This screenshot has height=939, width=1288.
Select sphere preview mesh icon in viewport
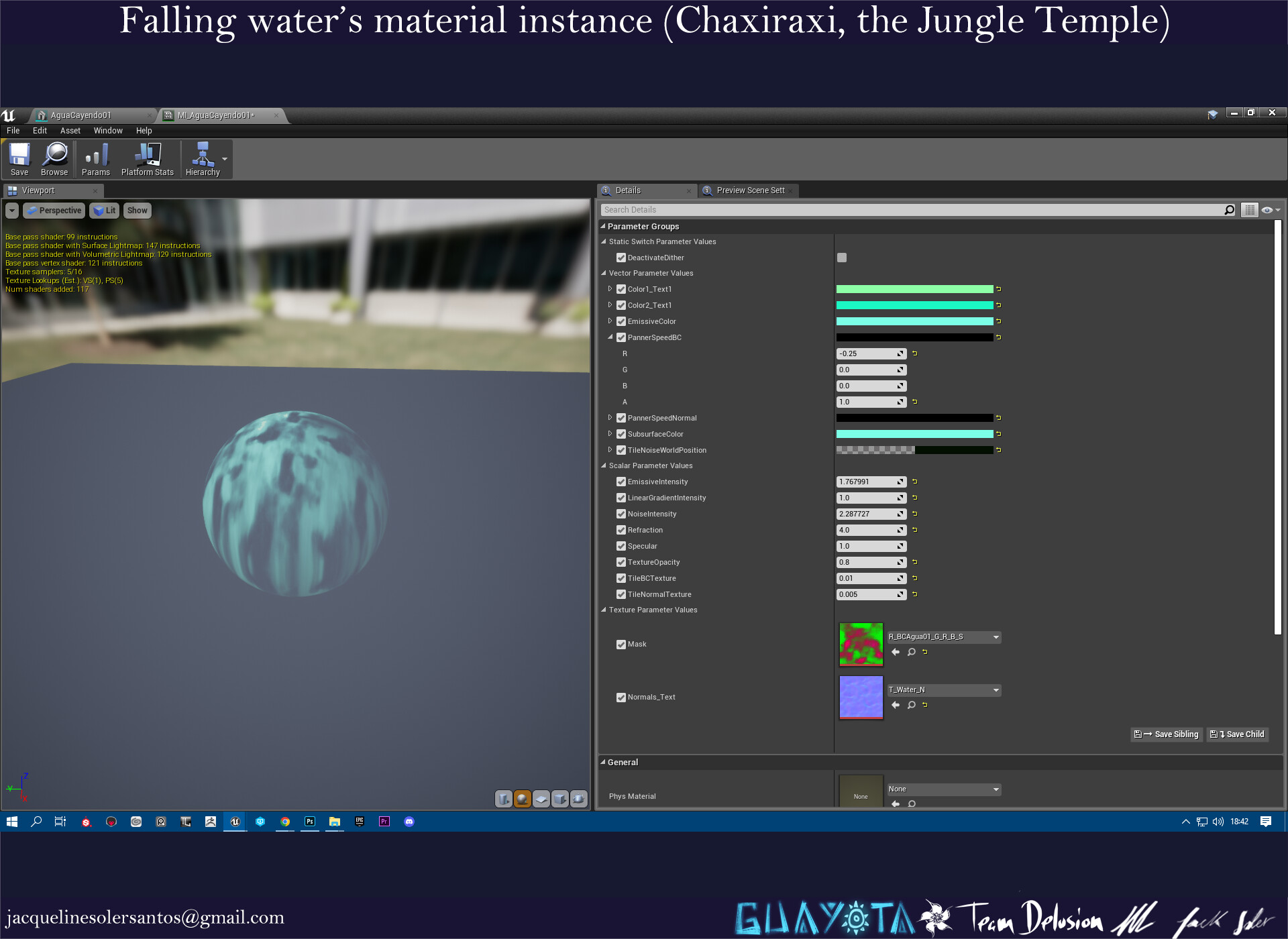[x=522, y=798]
